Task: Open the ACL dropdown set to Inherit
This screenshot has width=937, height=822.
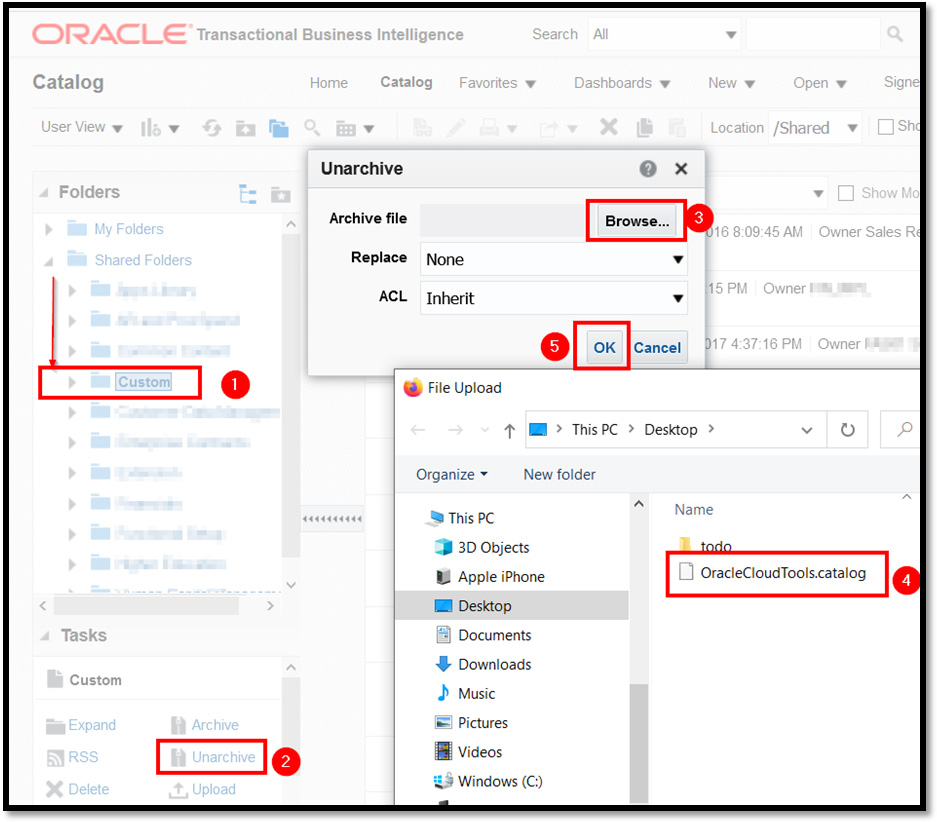Action: coord(553,298)
